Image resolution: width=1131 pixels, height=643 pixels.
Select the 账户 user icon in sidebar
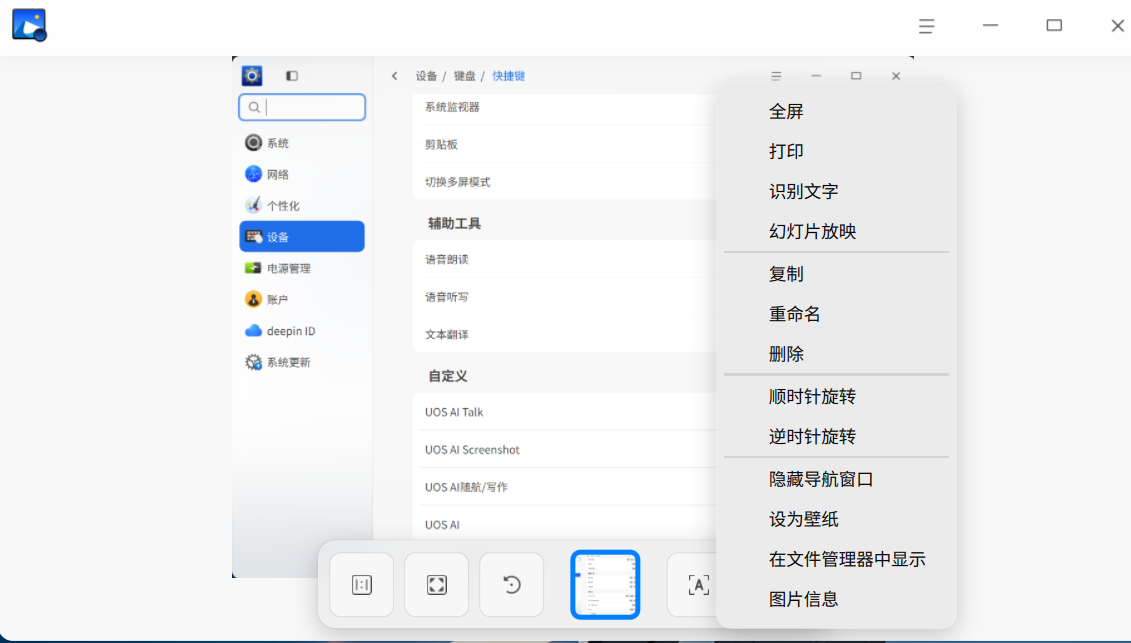tap(253, 299)
